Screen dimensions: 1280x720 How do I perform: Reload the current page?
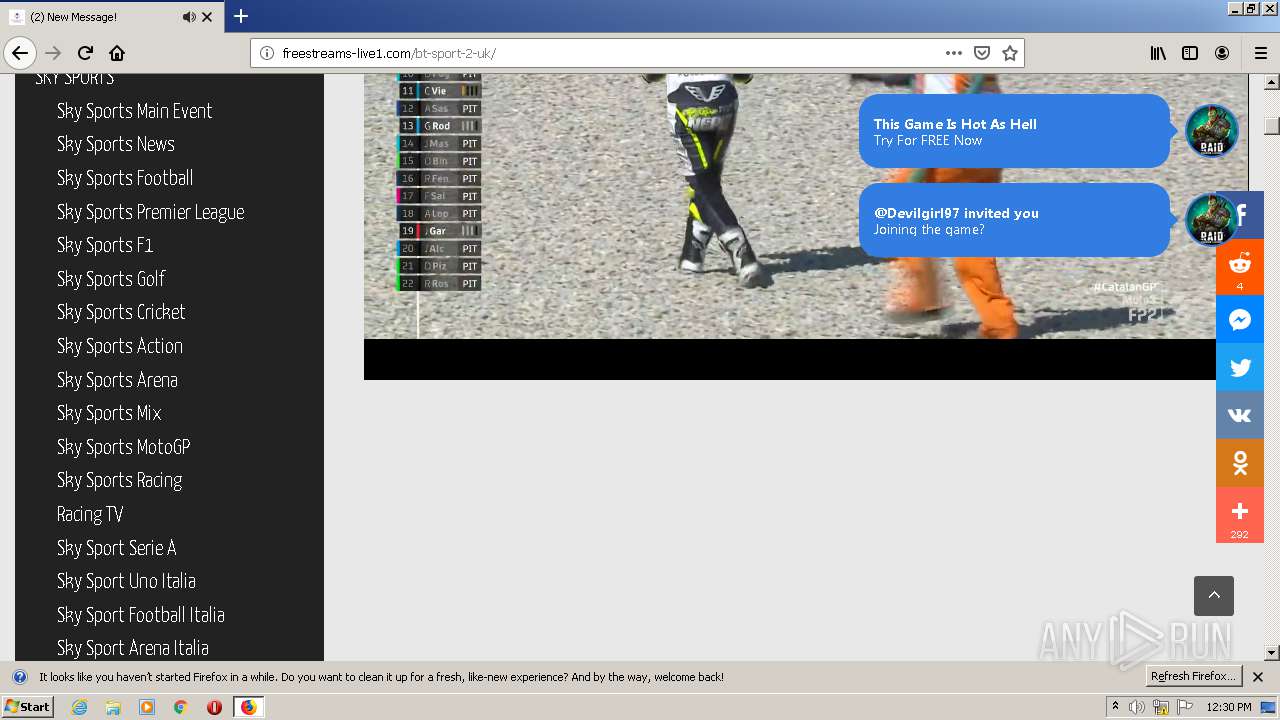point(85,53)
